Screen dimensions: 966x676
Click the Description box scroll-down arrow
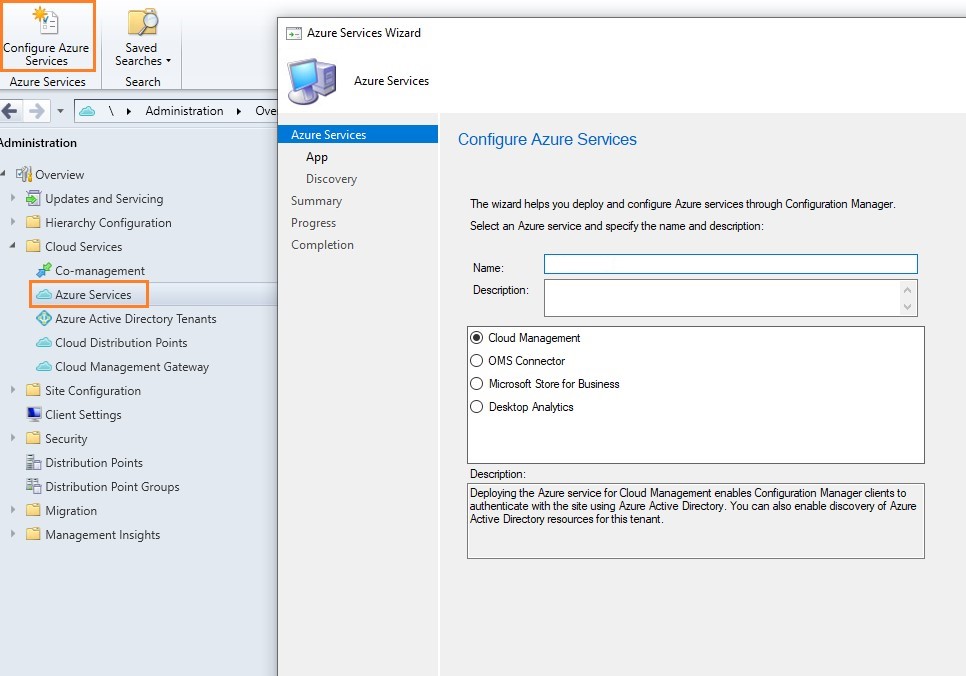coord(907,307)
